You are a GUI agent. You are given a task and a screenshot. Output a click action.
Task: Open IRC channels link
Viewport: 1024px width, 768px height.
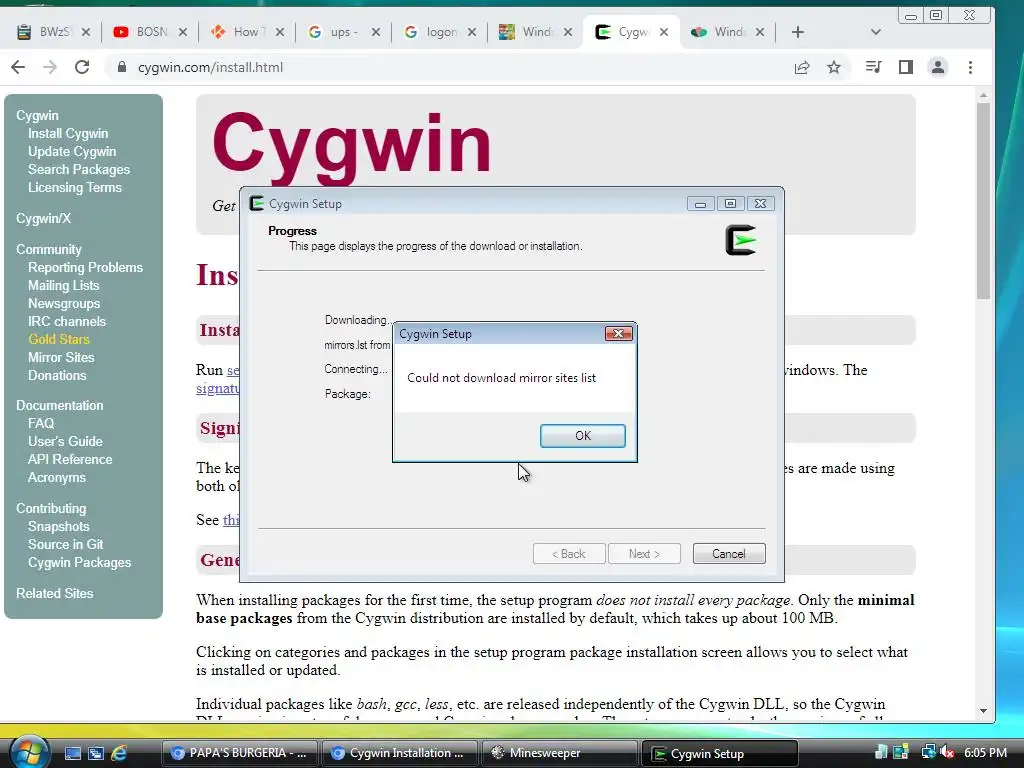(x=67, y=321)
